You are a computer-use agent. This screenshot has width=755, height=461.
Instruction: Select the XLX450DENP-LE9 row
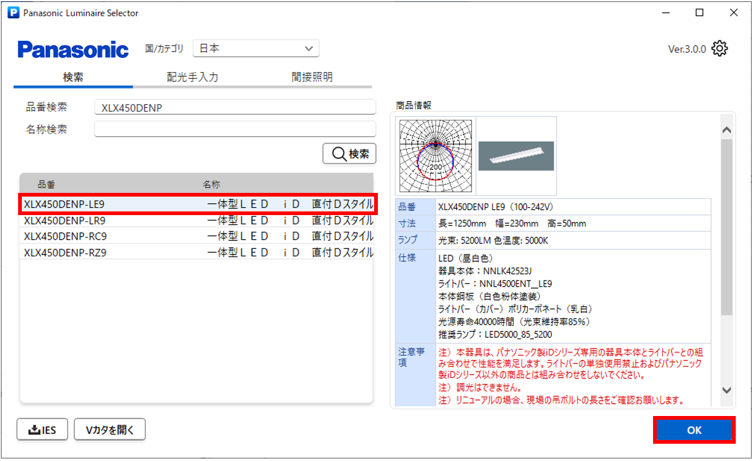(x=198, y=204)
